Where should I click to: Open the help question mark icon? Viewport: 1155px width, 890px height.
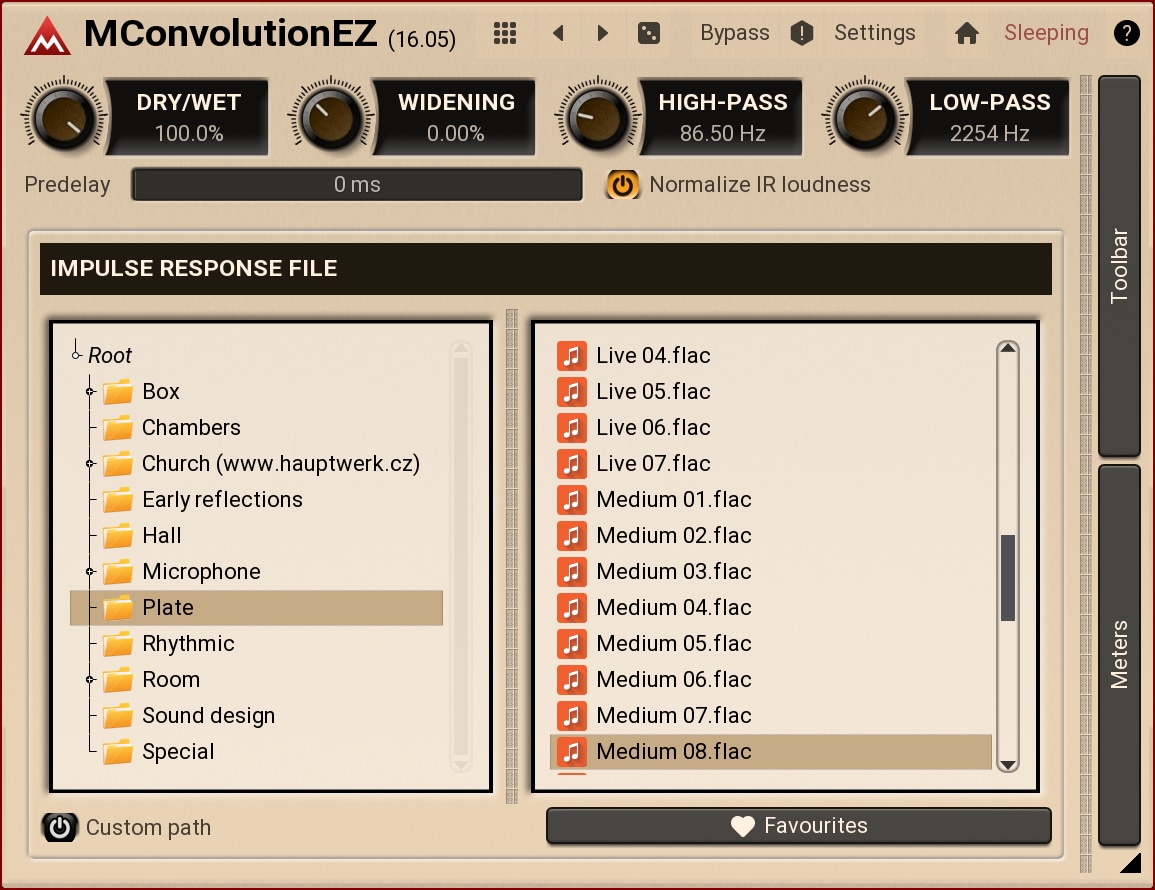coord(1126,33)
